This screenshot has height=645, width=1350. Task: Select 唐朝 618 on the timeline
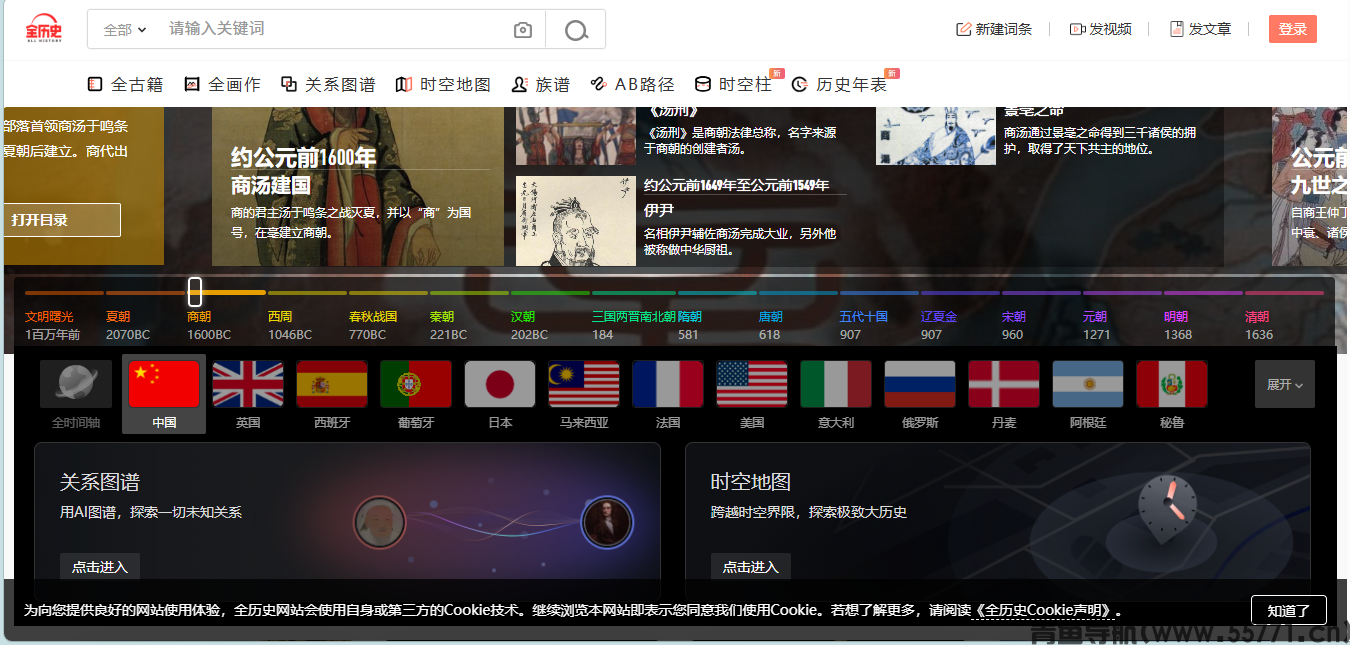click(x=771, y=325)
